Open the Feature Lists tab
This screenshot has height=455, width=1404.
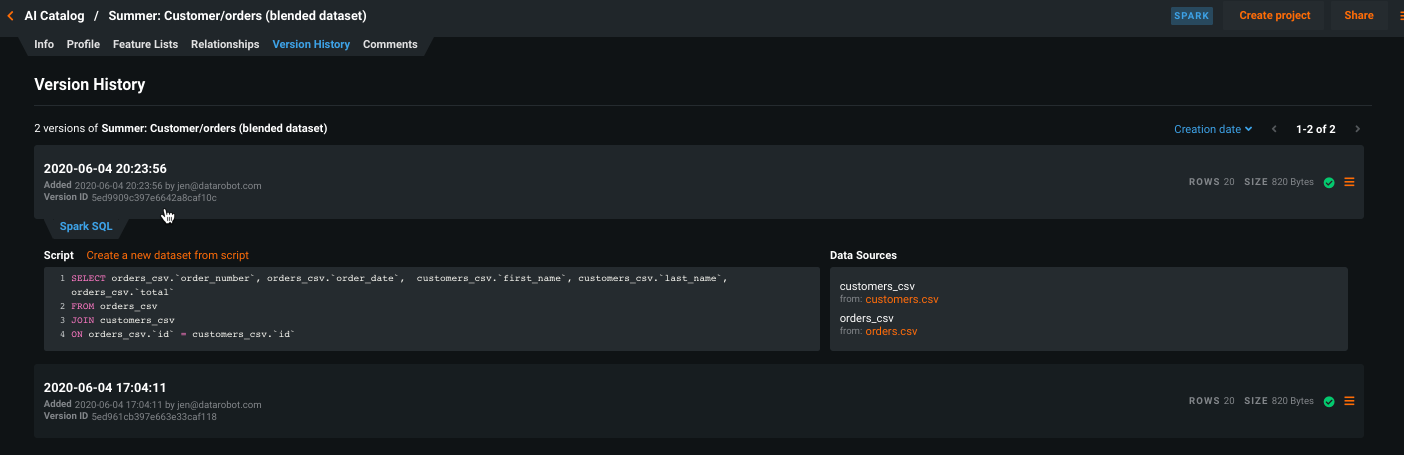(x=145, y=45)
